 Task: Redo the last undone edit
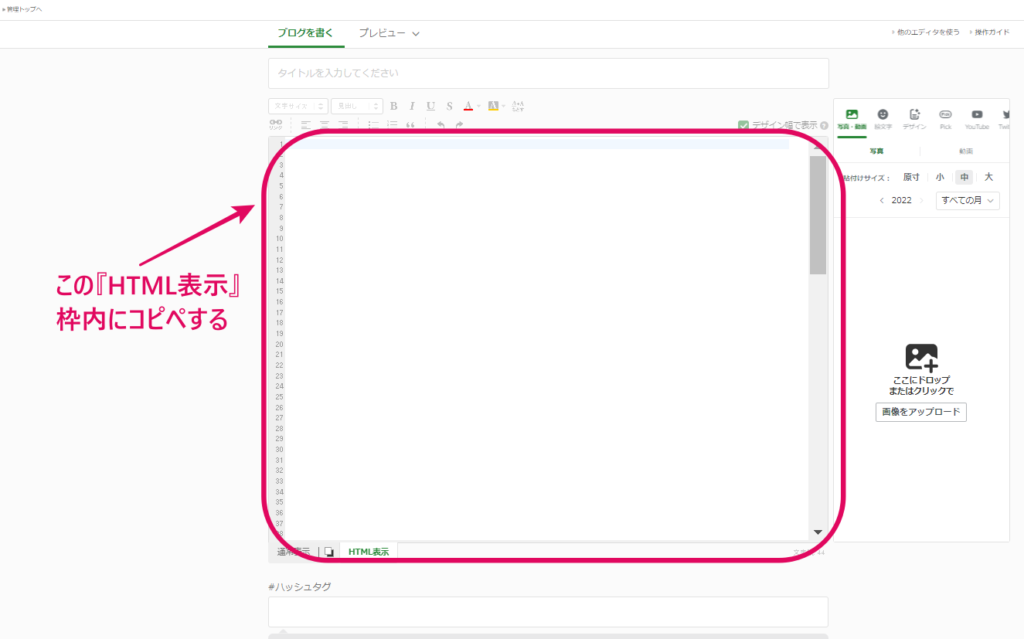(x=459, y=124)
